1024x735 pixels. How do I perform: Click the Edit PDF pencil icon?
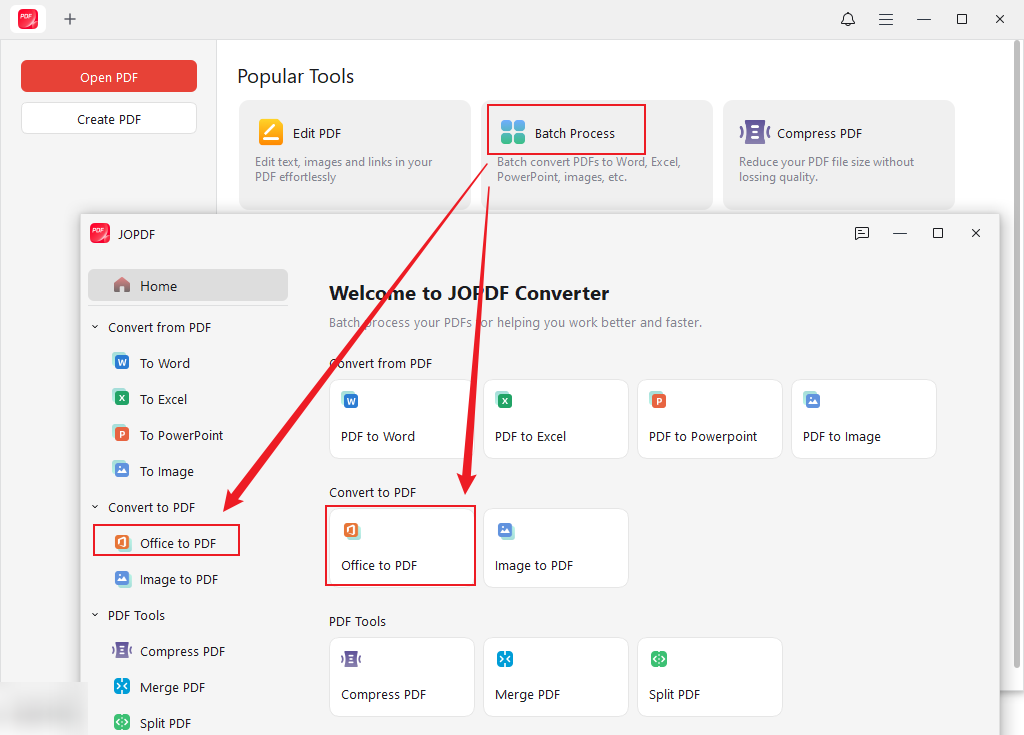[268, 131]
